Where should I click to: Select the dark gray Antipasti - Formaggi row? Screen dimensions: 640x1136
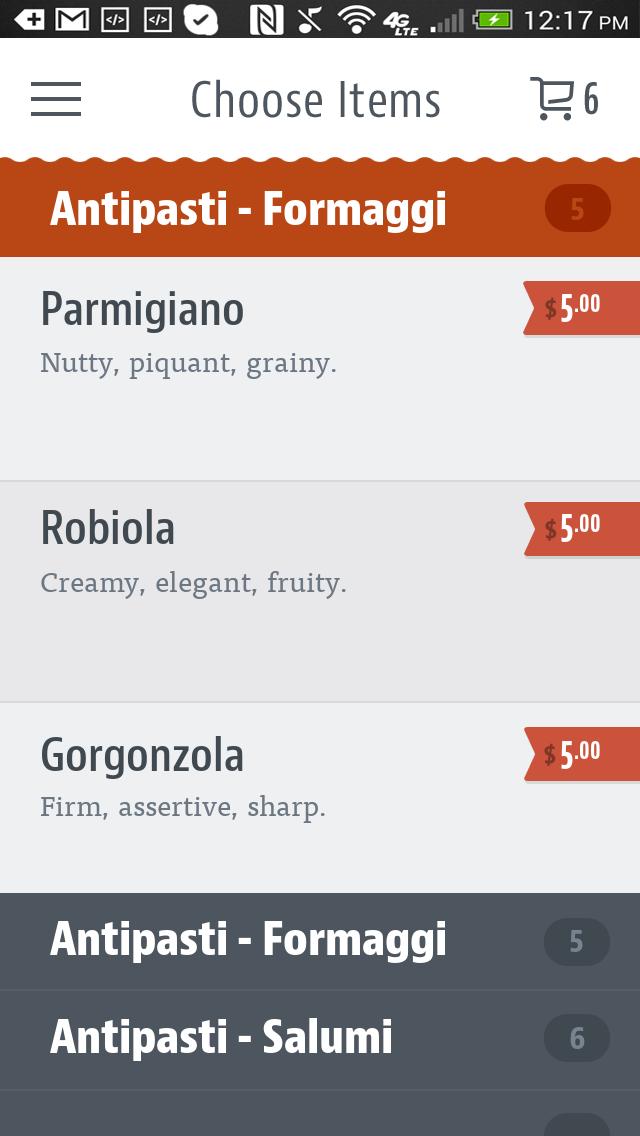click(x=249, y=939)
